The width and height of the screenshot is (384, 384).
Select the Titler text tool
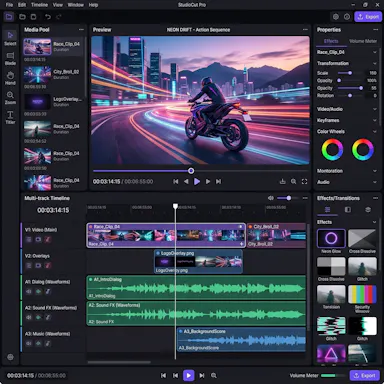pos(10,117)
